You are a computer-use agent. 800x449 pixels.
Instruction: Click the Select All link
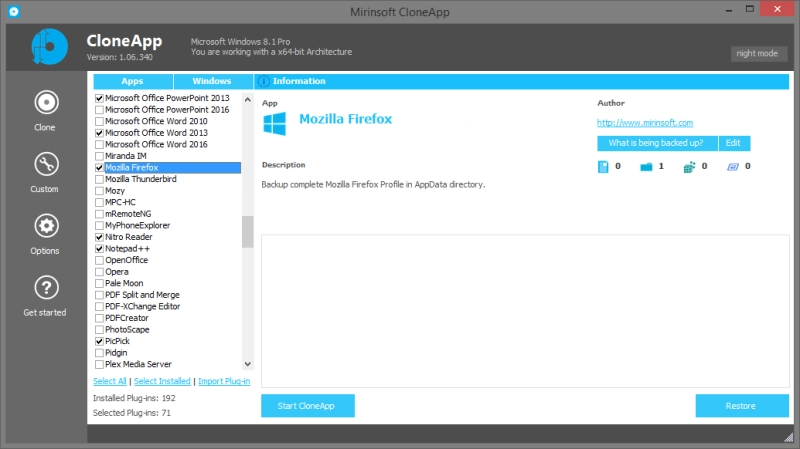[109, 381]
